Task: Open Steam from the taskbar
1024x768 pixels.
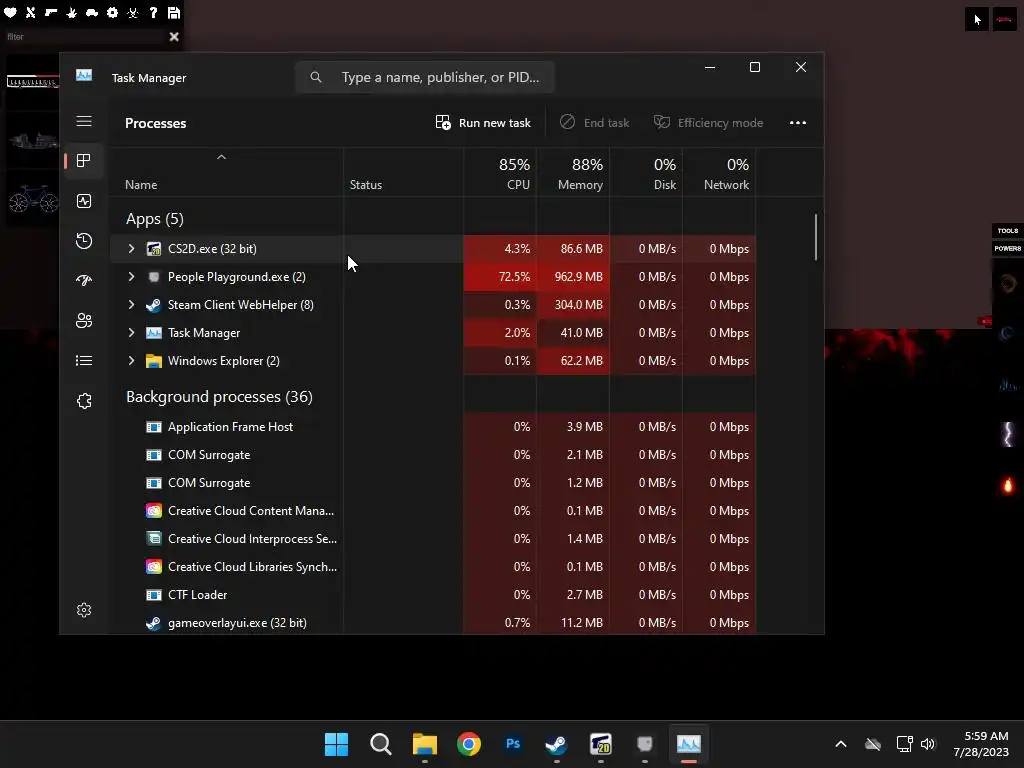Action: pyautogui.click(x=556, y=744)
